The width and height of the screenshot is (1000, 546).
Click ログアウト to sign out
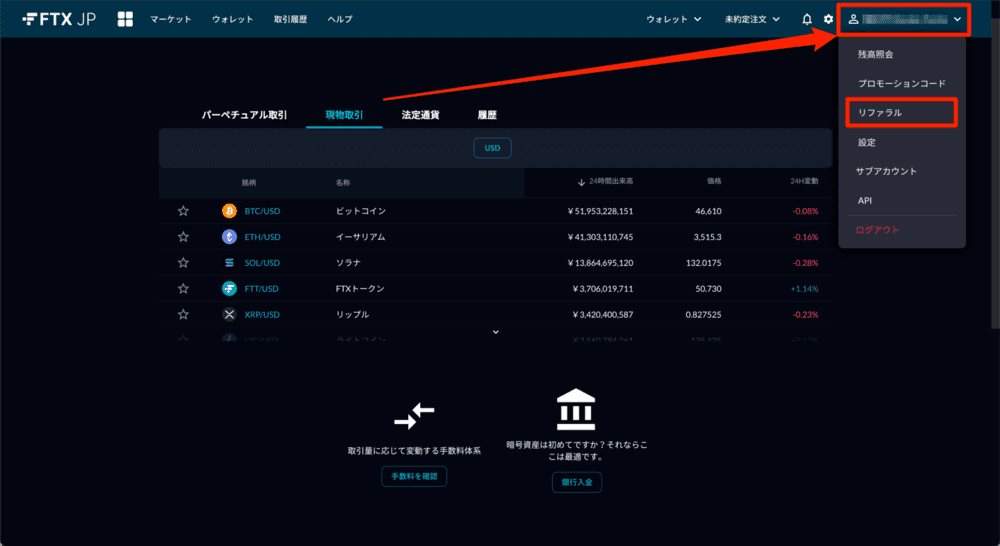878,230
